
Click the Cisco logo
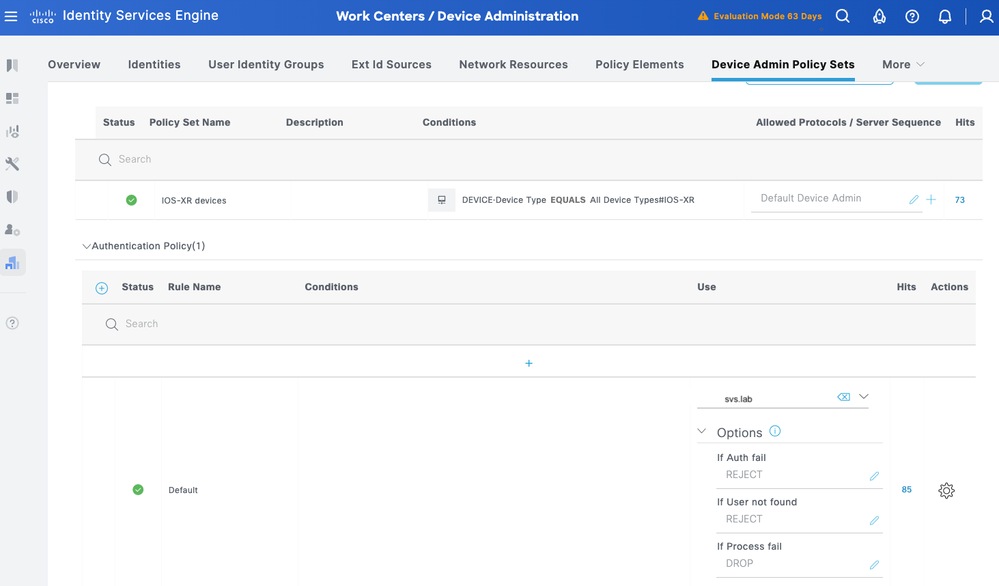click(x=43, y=16)
